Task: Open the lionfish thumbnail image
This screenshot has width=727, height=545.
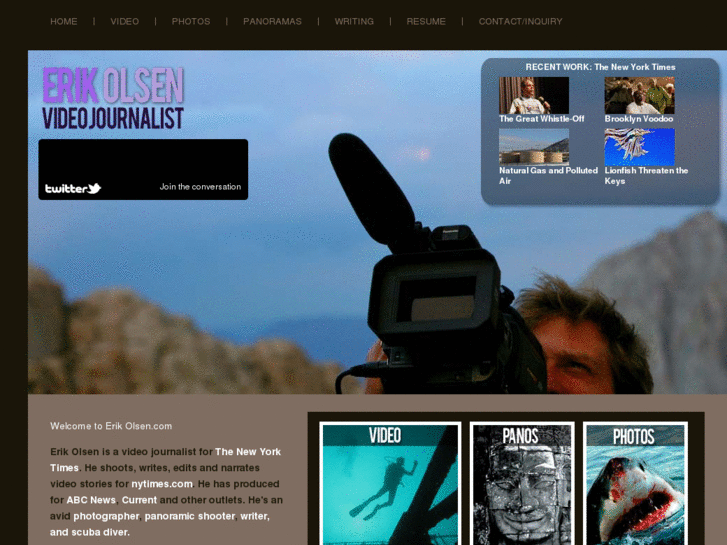Action: (x=639, y=147)
